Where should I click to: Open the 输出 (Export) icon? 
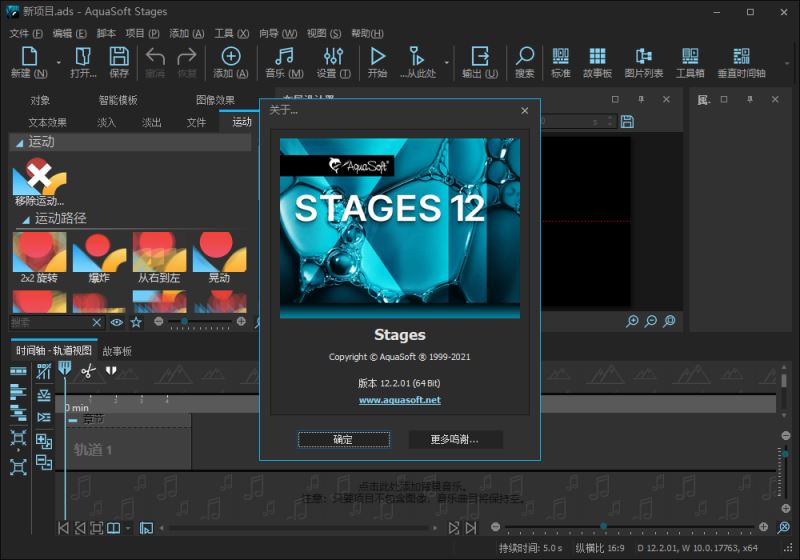pos(480,56)
